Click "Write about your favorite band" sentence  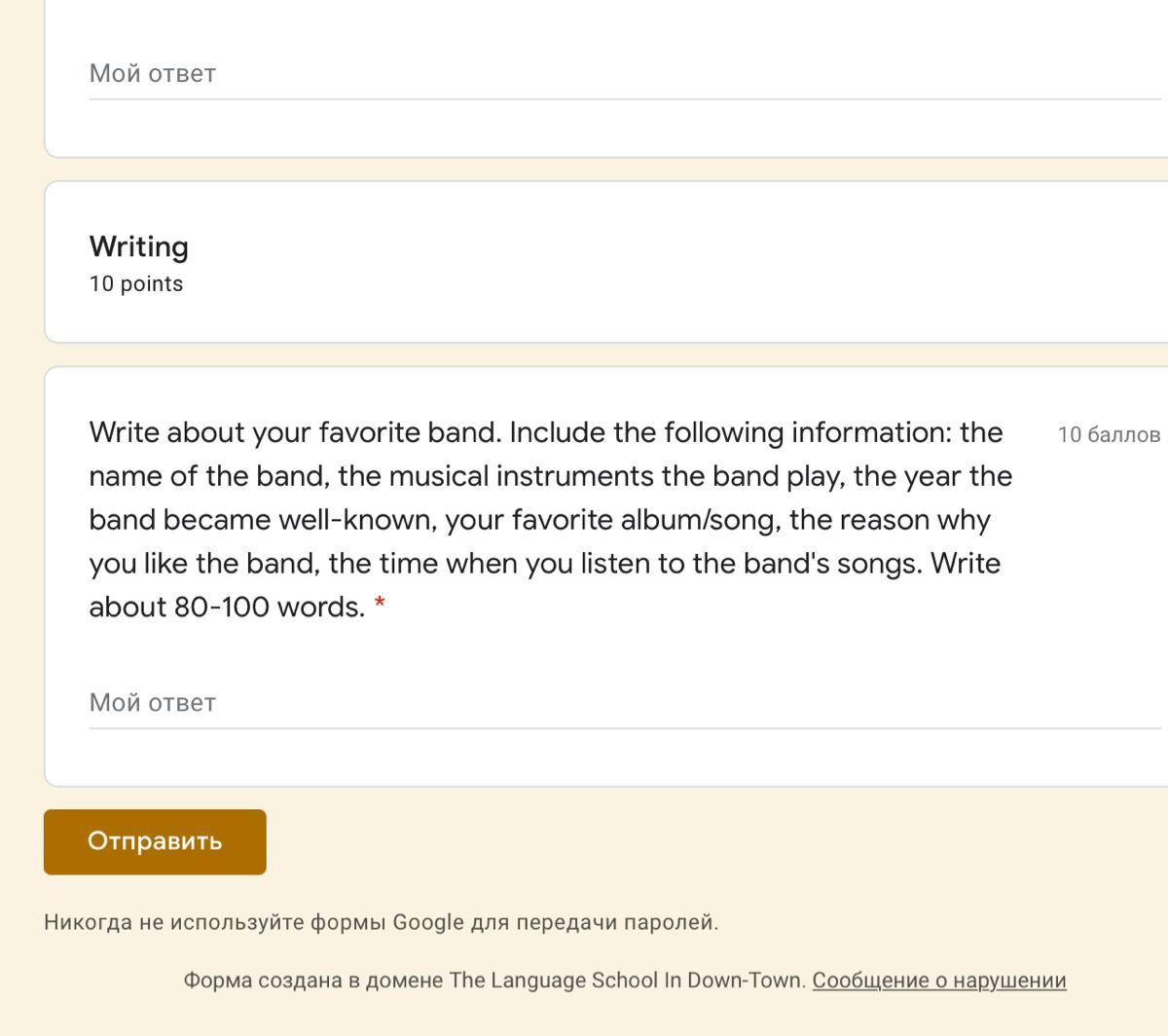(295, 432)
